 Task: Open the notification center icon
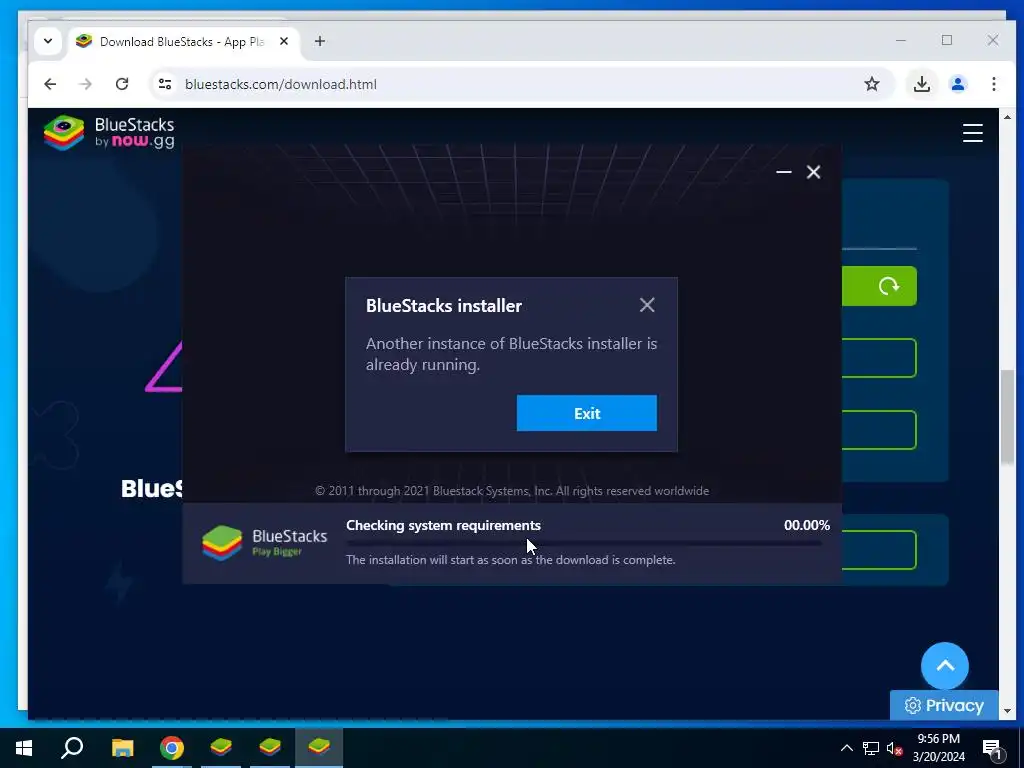coord(991,749)
